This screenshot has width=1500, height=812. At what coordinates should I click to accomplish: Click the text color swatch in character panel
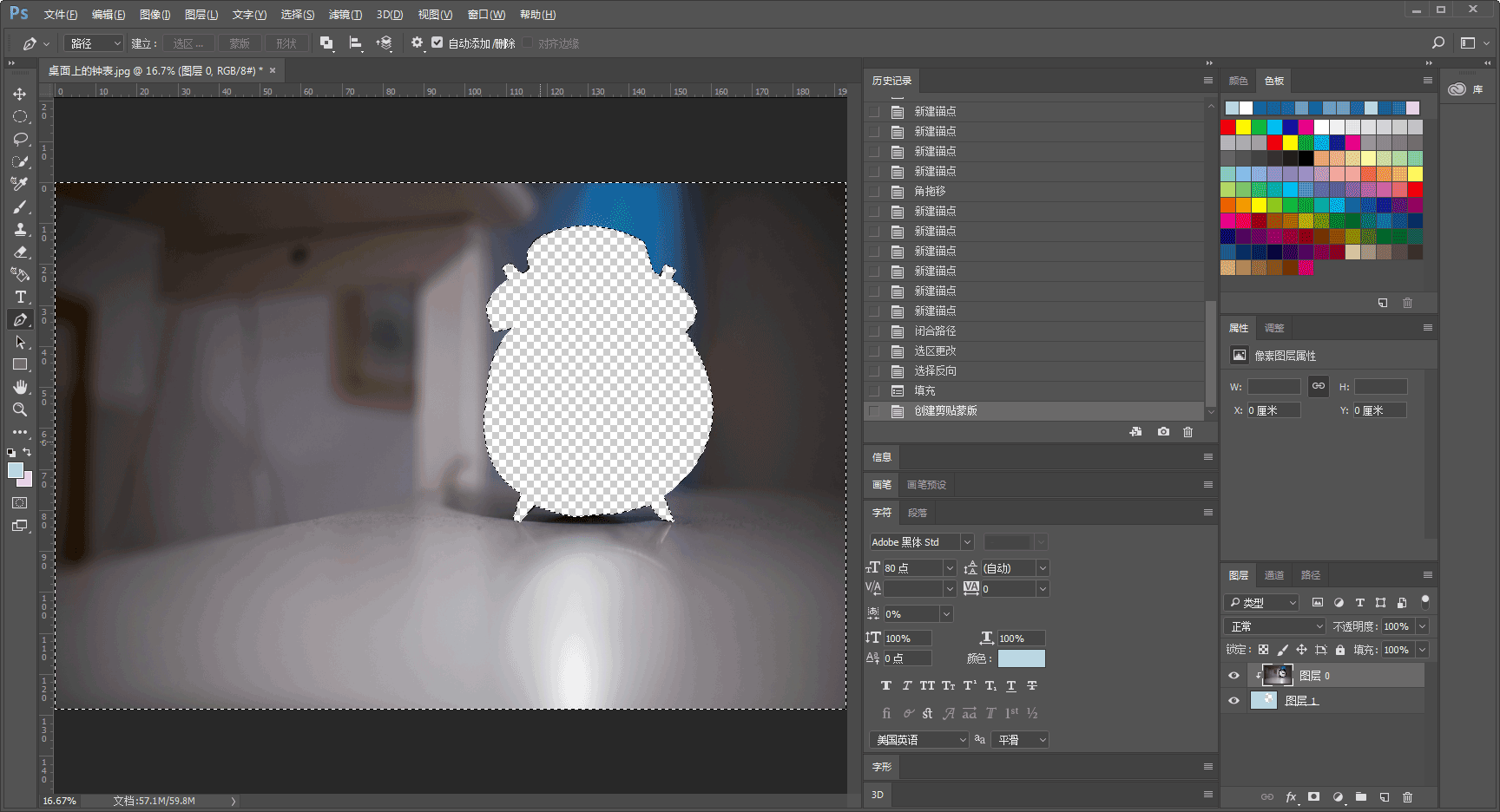[1021, 658]
